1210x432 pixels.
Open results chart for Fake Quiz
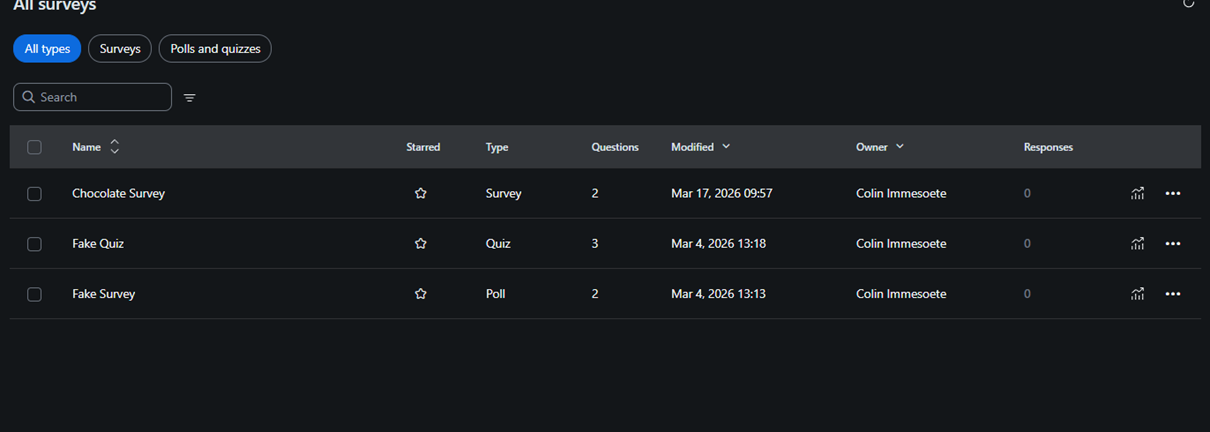tap(1137, 244)
